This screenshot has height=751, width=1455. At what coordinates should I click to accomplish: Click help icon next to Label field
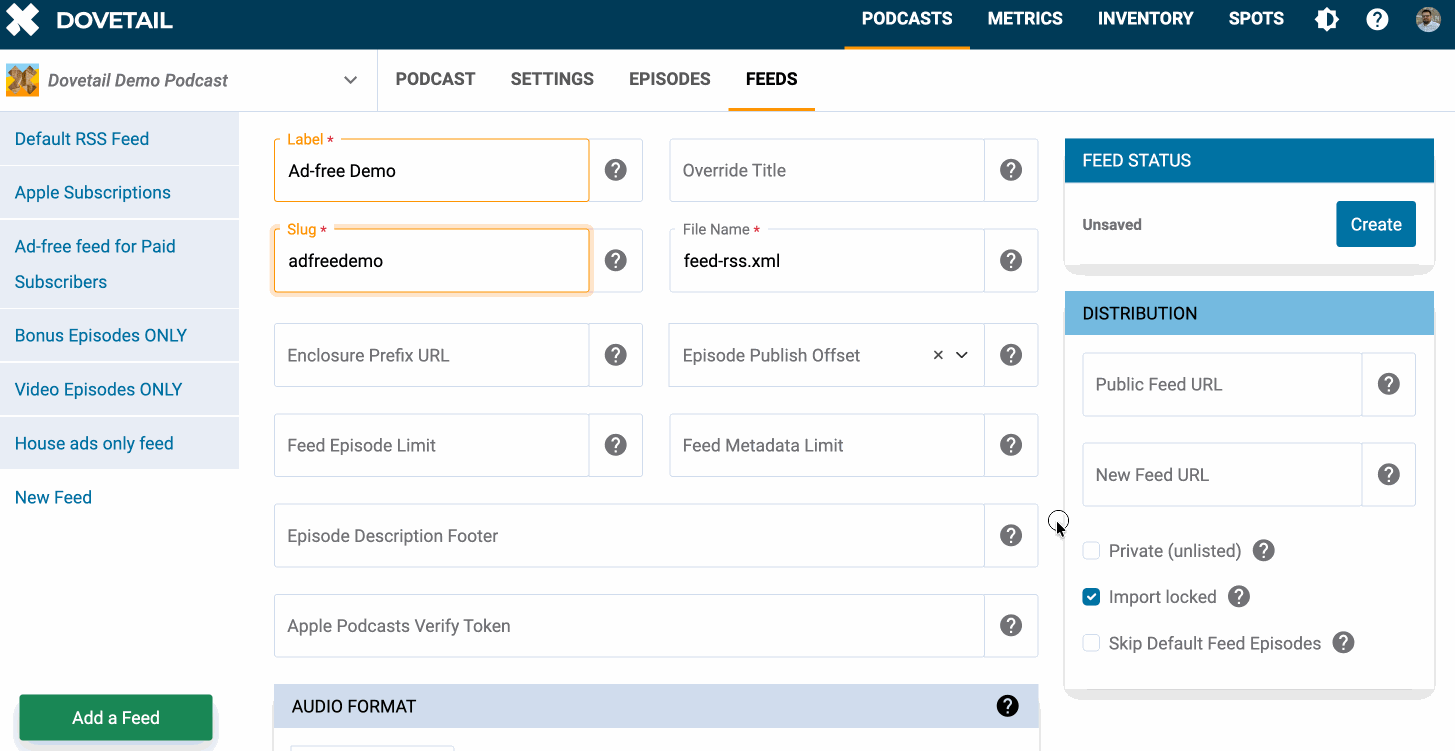pyautogui.click(x=616, y=170)
